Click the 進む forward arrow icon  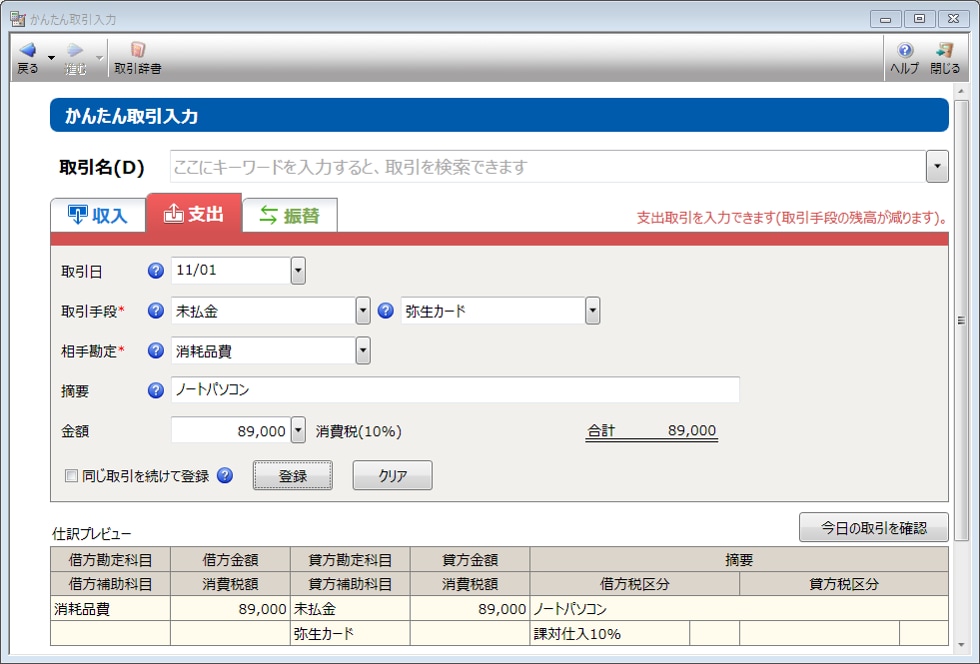tap(75, 50)
